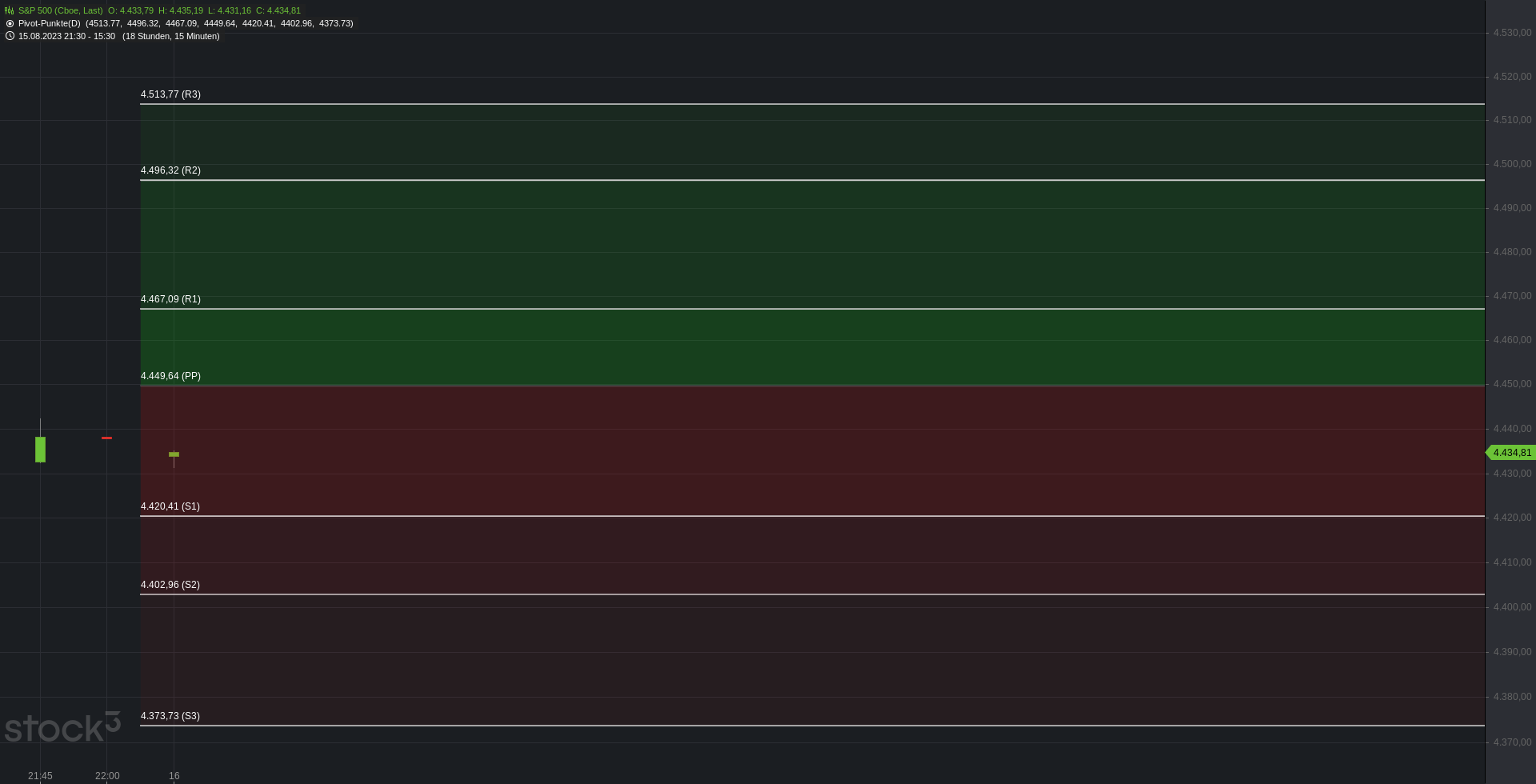This screenshot has width=1536, height=784.
Task: Click the 22:00 time axis label
Action: coord(107,776)
